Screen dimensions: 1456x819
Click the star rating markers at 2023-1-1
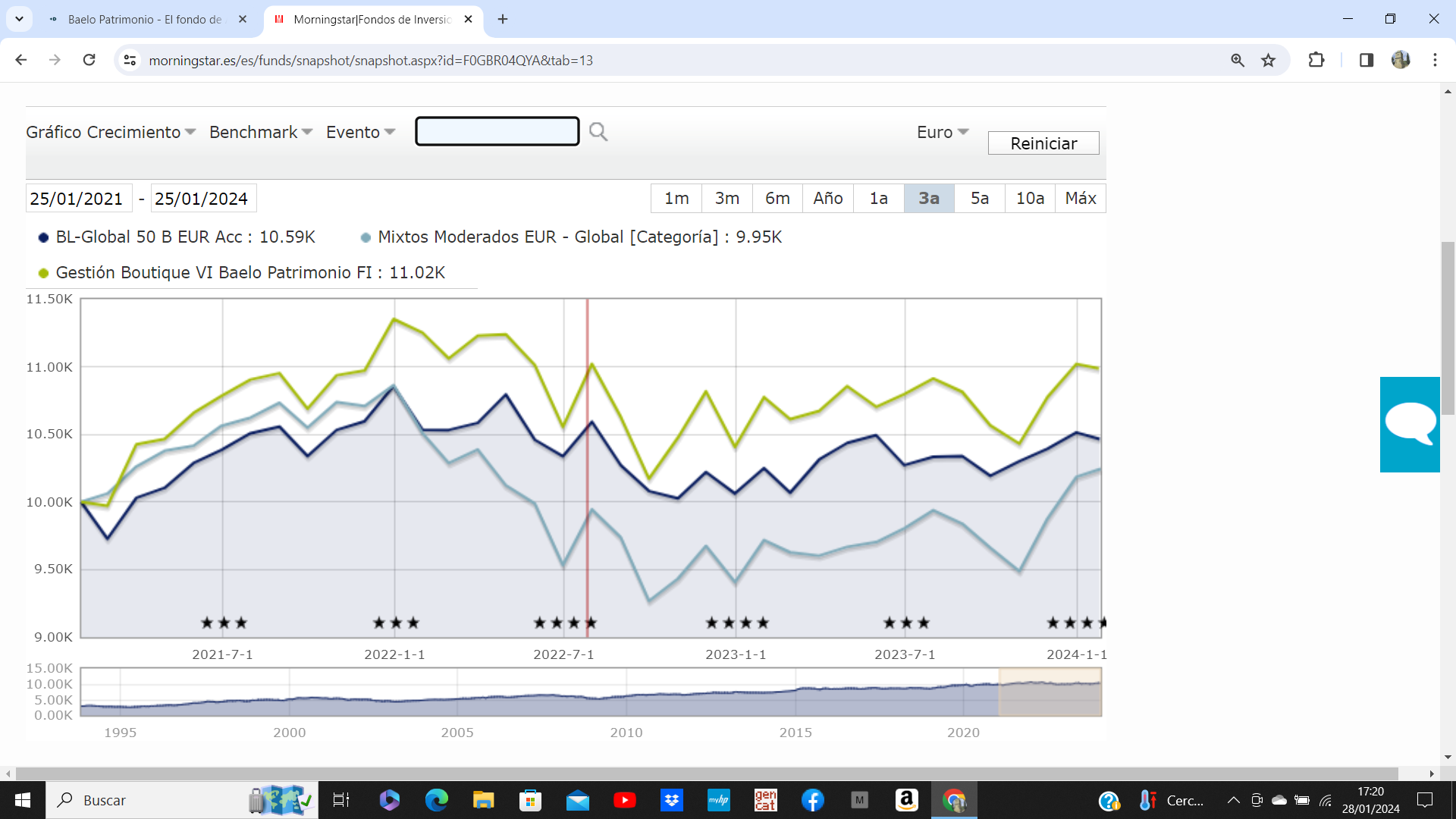pyautogui.click(x=737, y=623)
